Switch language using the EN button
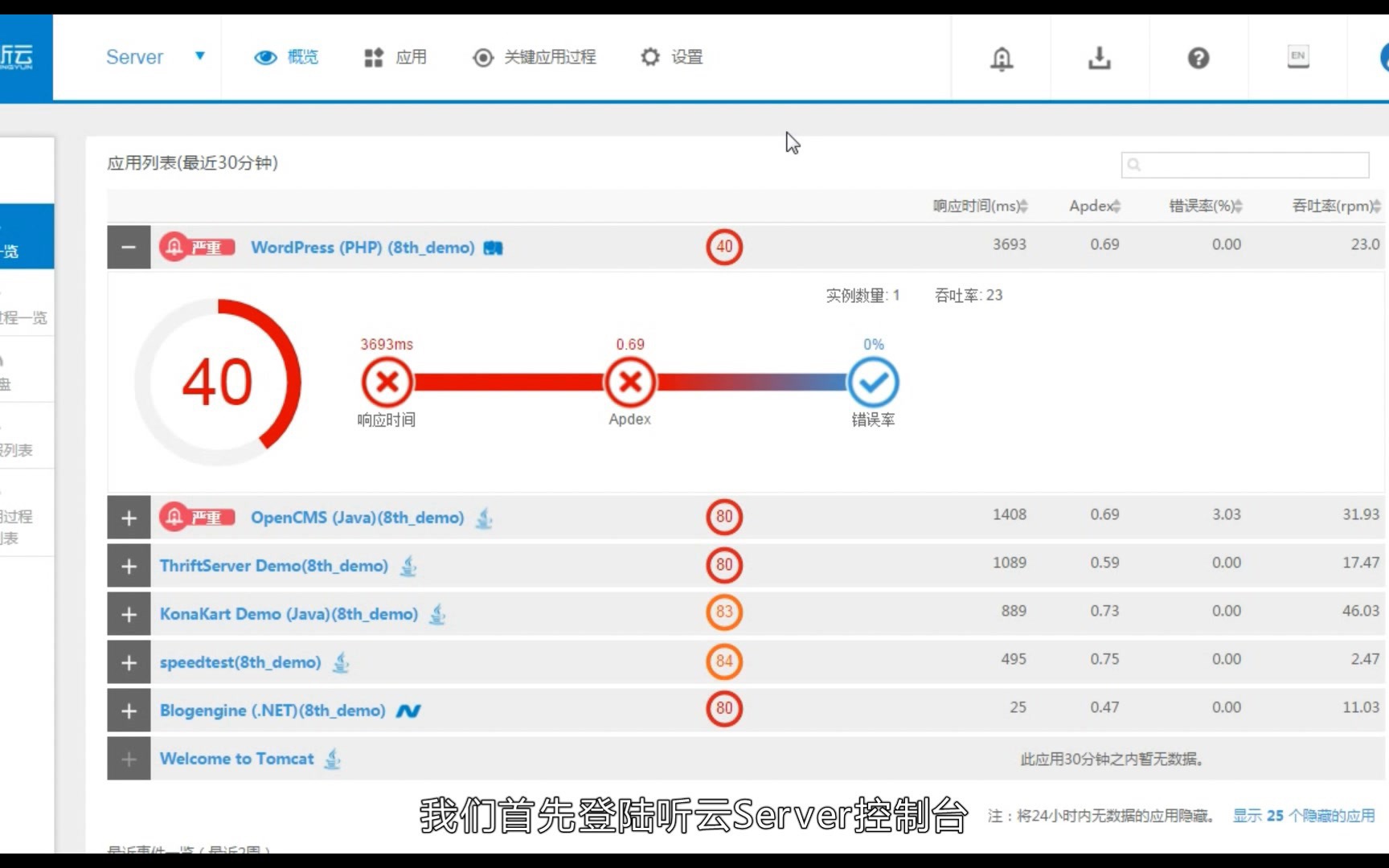Screen dimensions: 1389x868 coord(1297,56)
